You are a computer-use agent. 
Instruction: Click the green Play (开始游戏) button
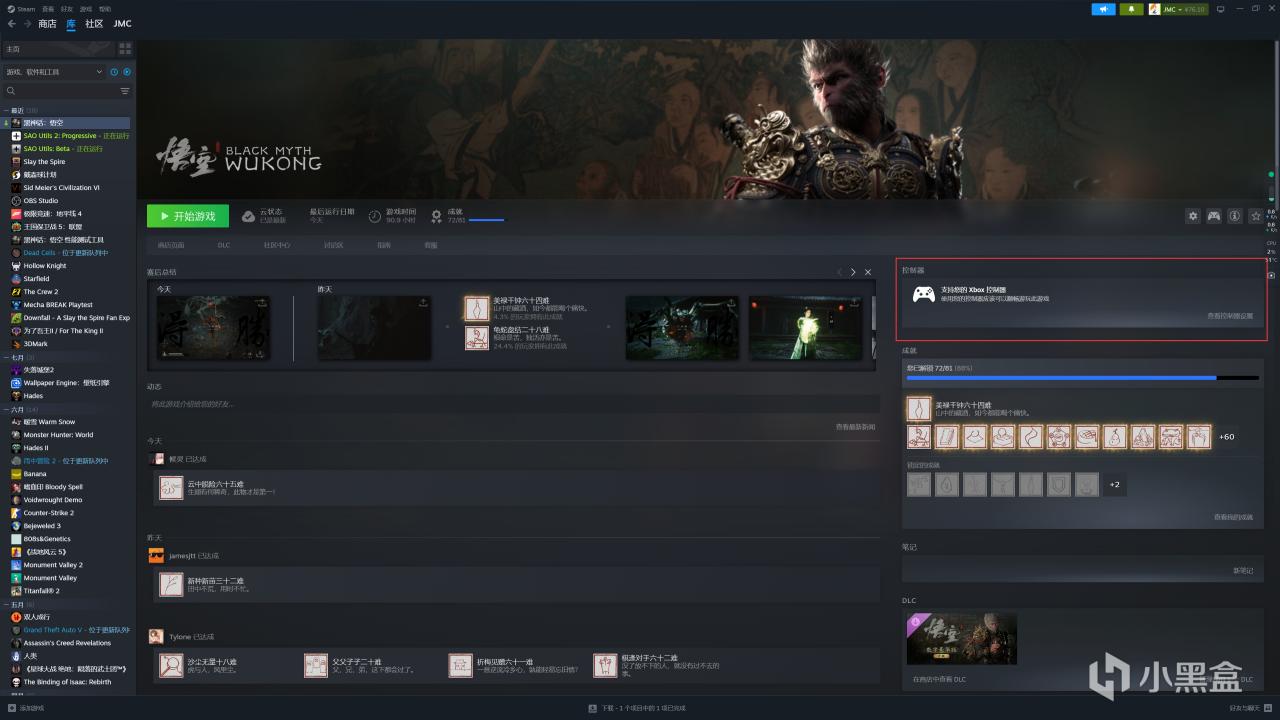[x=187, y=216]
